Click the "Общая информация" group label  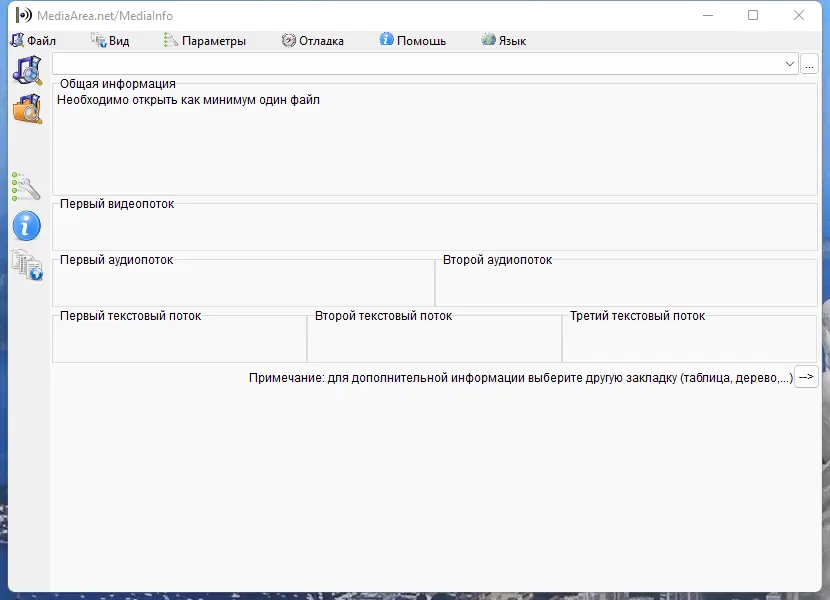click(x=118, y=84)
